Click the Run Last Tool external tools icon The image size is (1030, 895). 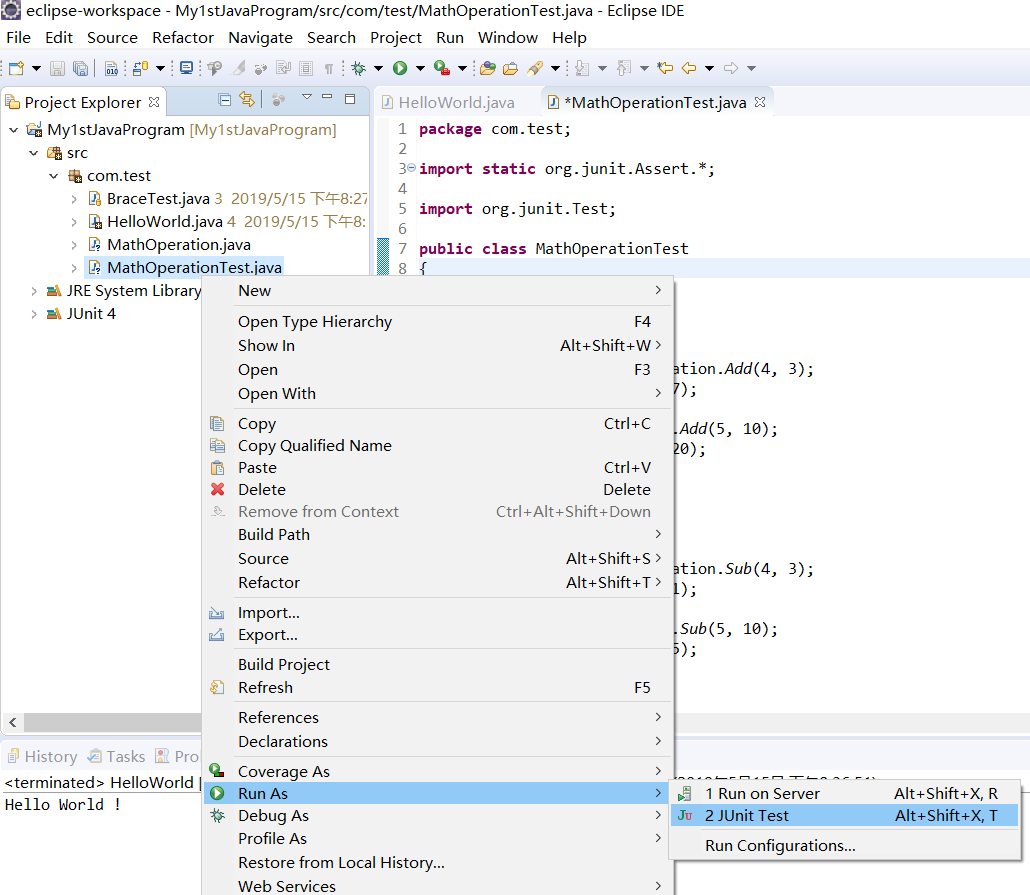point(442,68)
